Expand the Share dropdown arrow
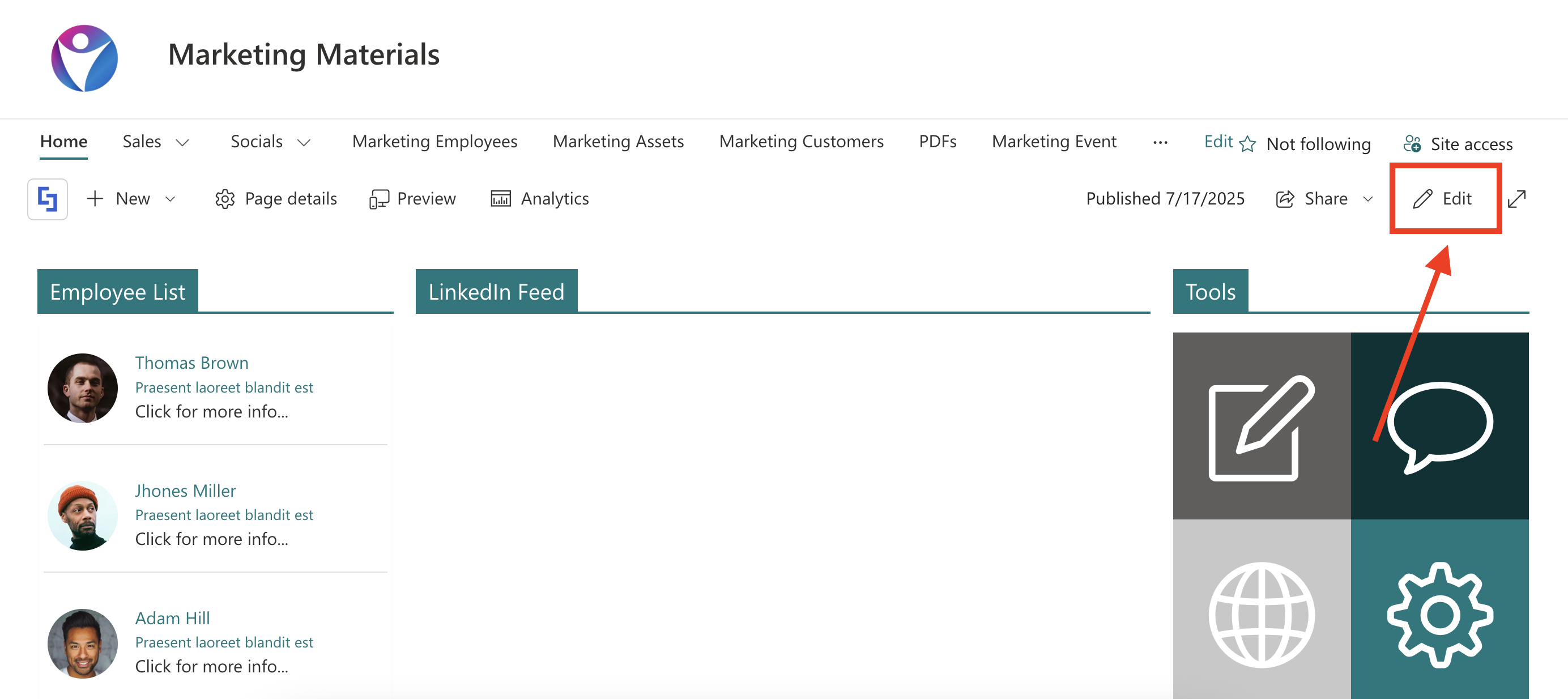This screenshot has width=1568, height=699. pyautogui.click(x=1367, y=199)
